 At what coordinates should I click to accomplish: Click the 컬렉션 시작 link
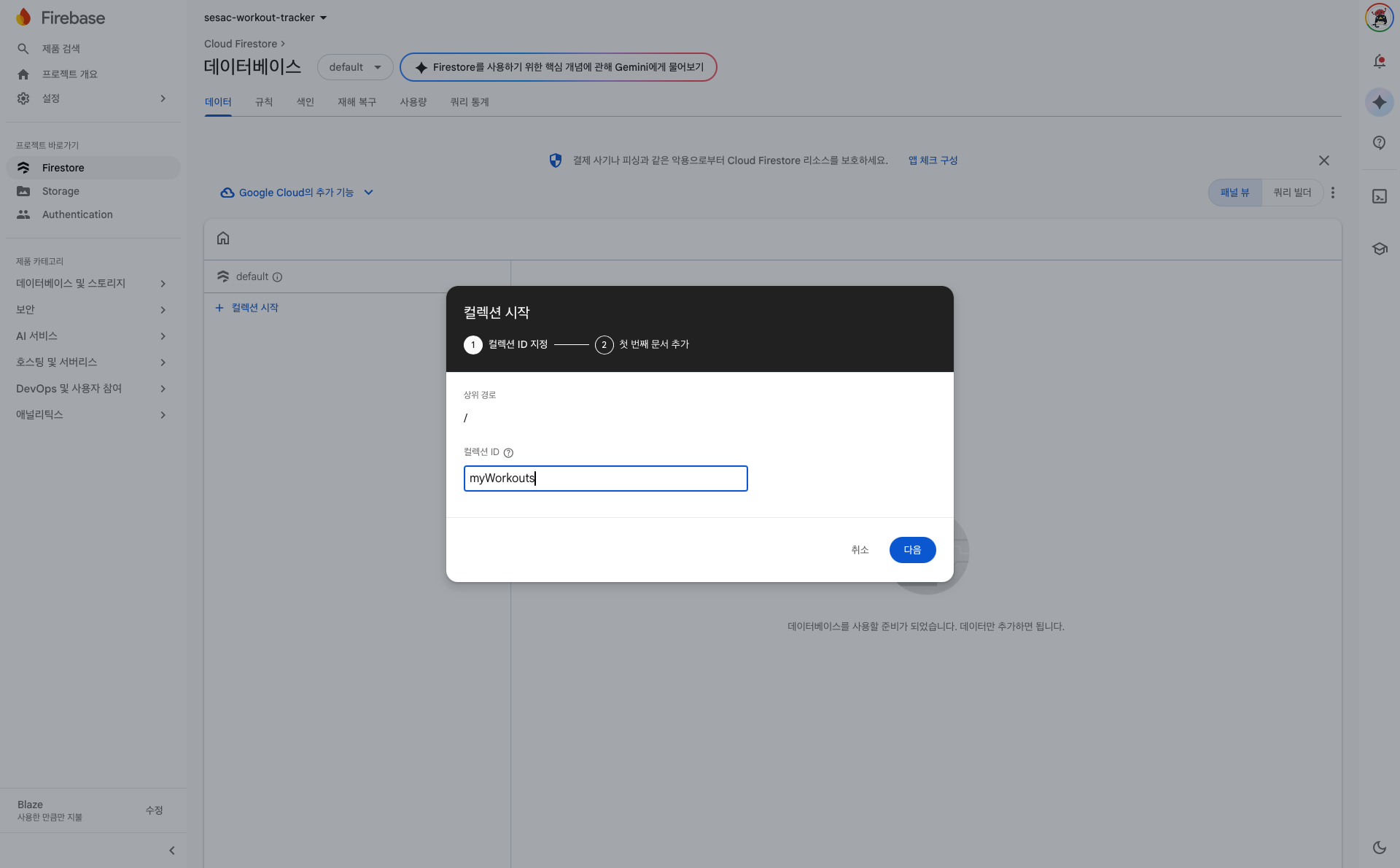247,308
